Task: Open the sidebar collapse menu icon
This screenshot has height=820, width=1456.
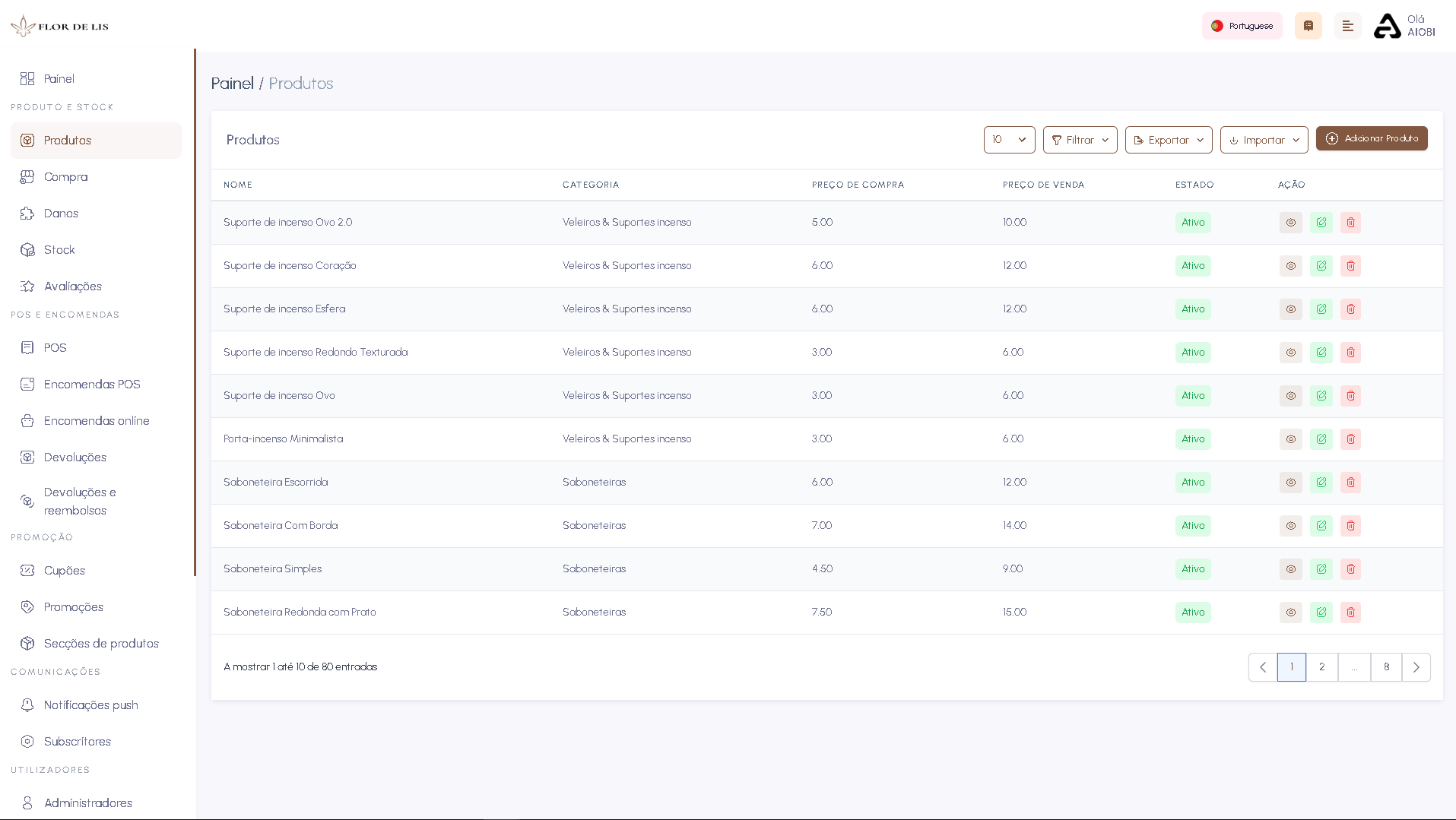Action: tap(1347, 25)
